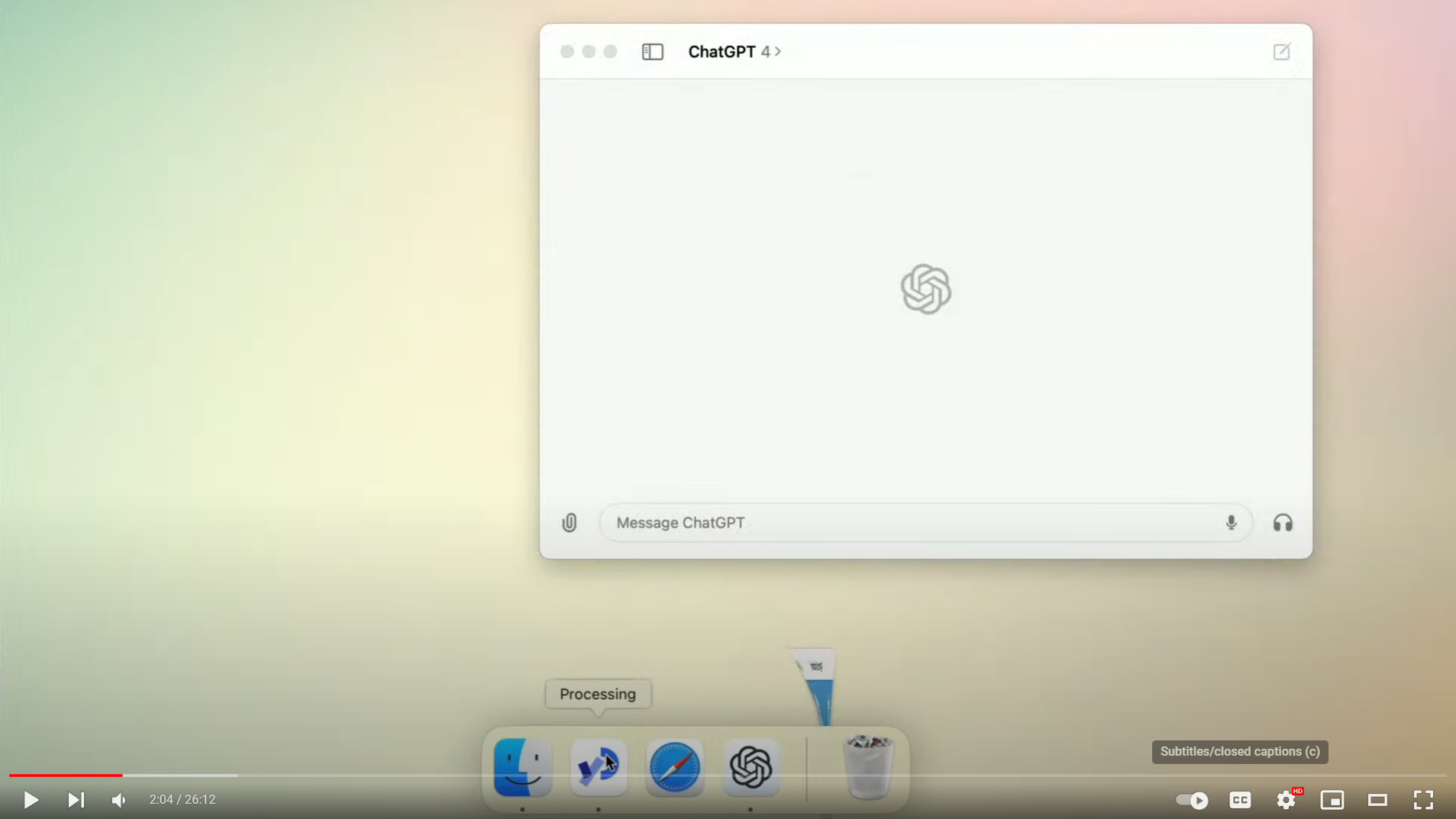Open the ChatGPT 4 model selector

coord(734,52)
